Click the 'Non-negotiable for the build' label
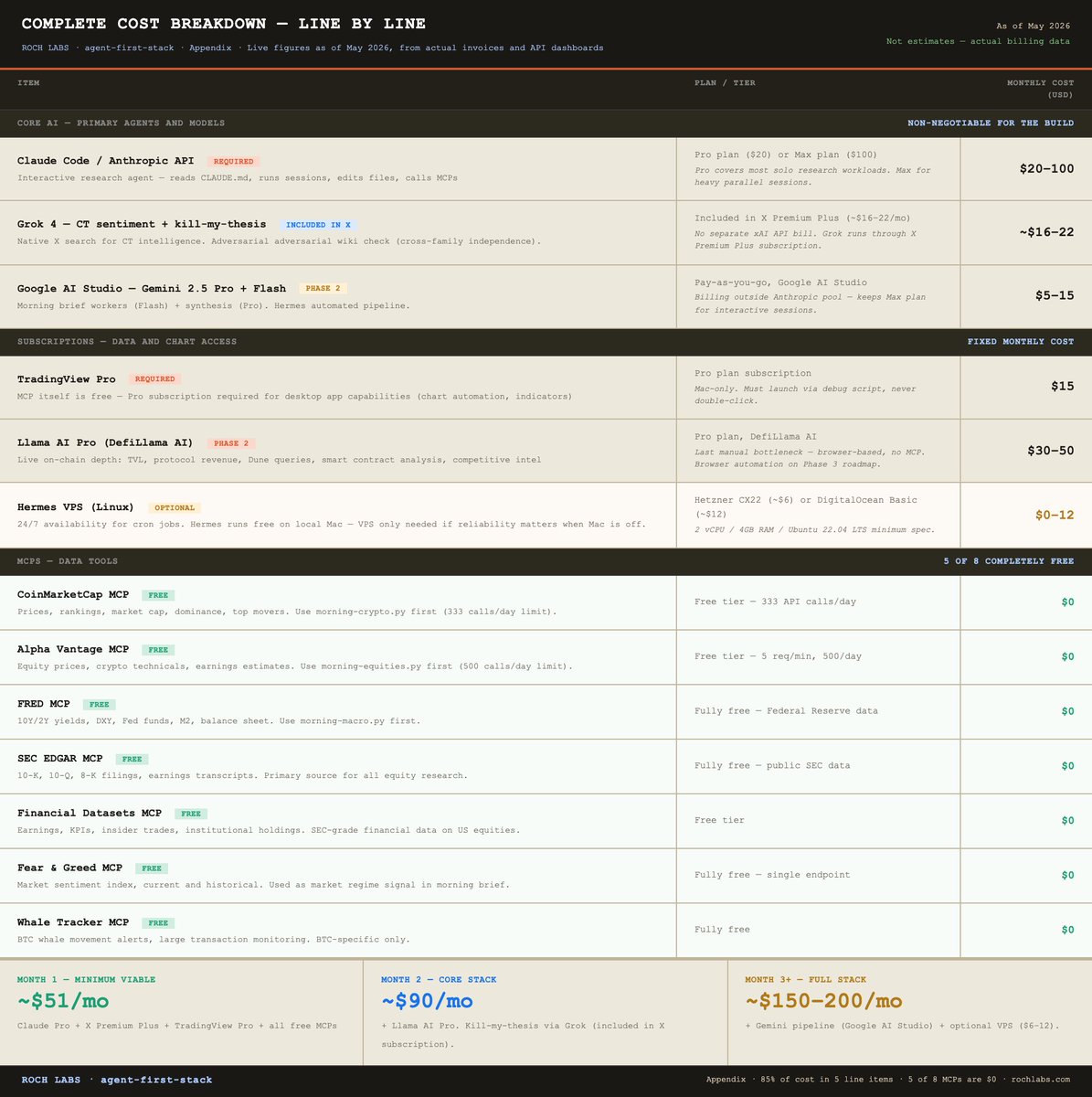This screenshot has height=1097, width=1092. click(x=991, y=123)
